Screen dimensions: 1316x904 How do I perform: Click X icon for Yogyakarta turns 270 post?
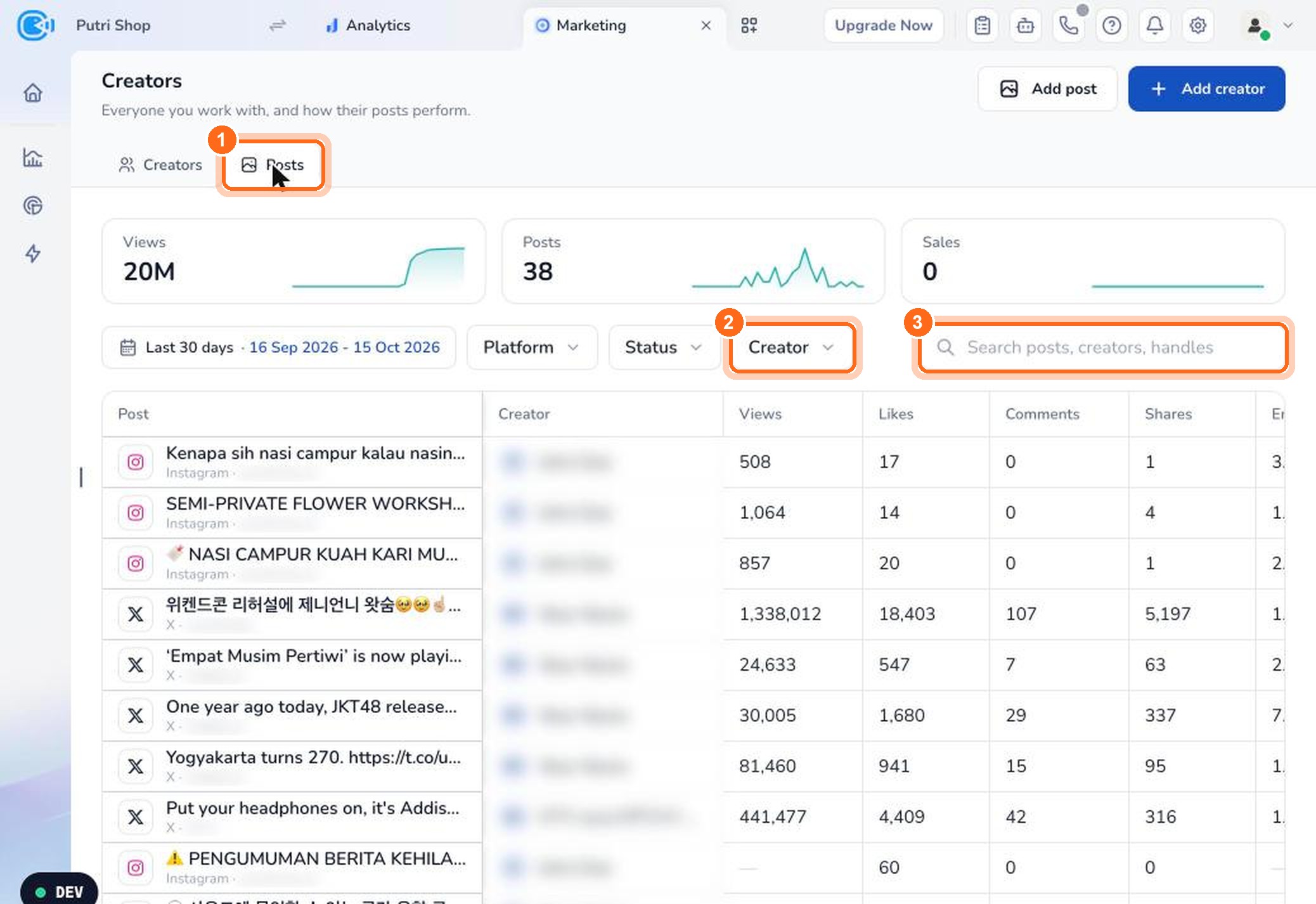click(136, 766)
